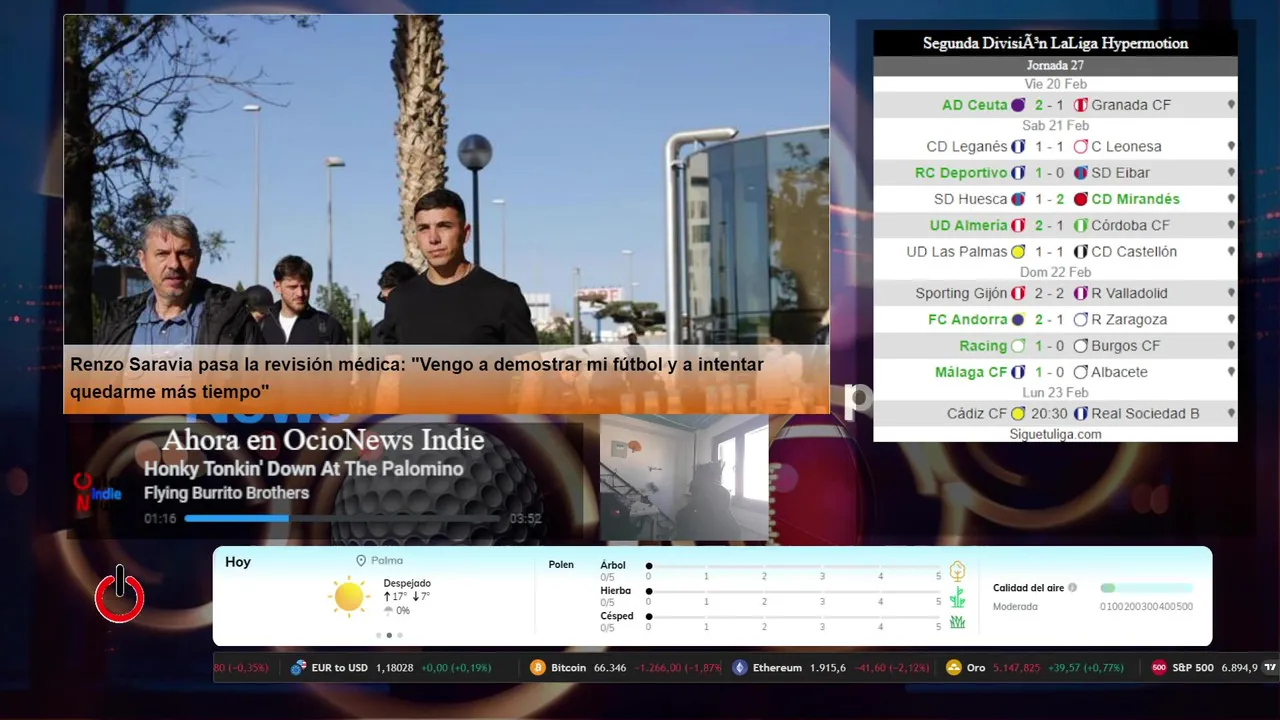The image size is (1280, 720).
Task: Click the Césped grass pollen icon
Action: pyautogui.click(x=957, y=622)
